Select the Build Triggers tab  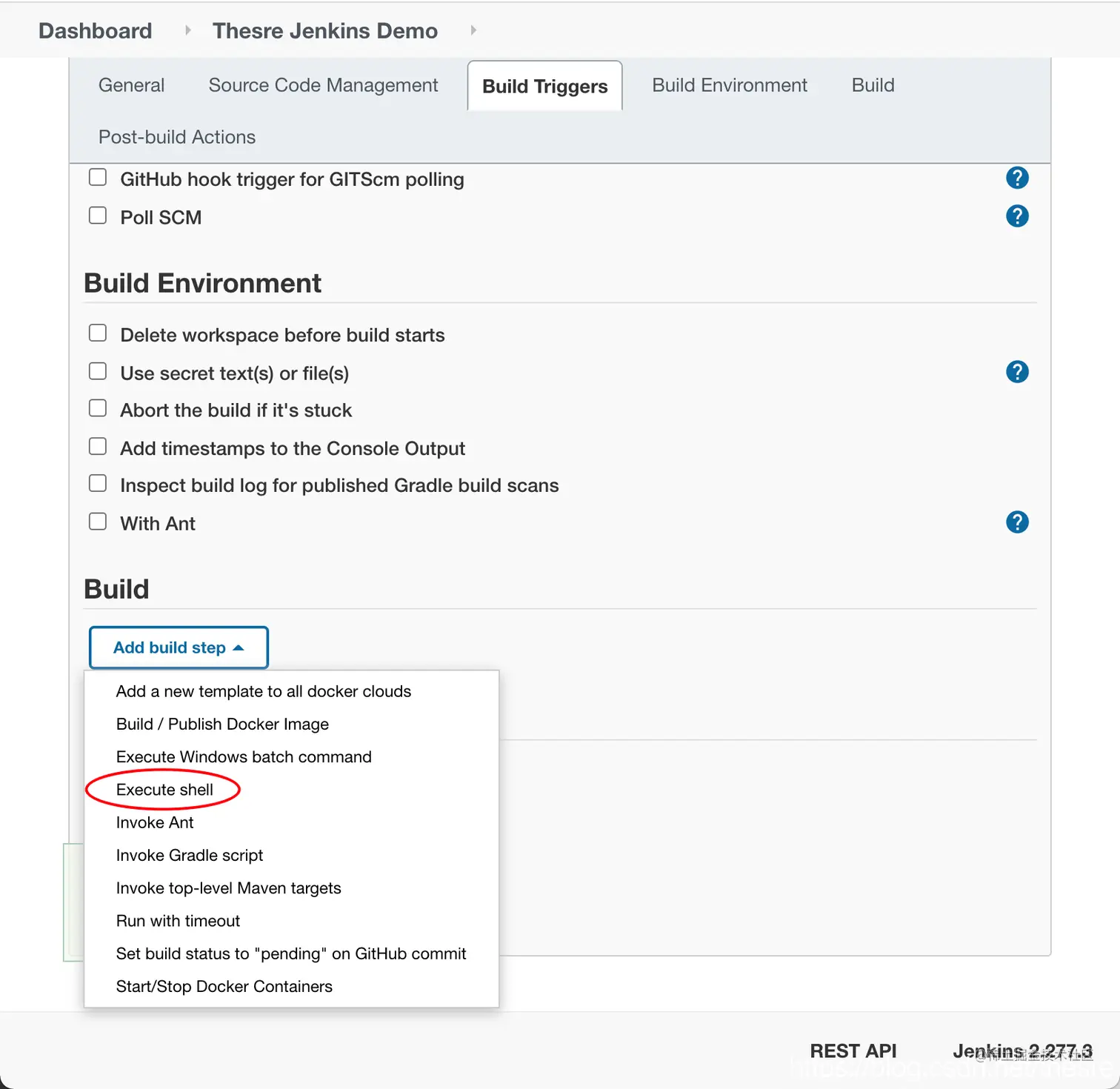pos(544,86)
